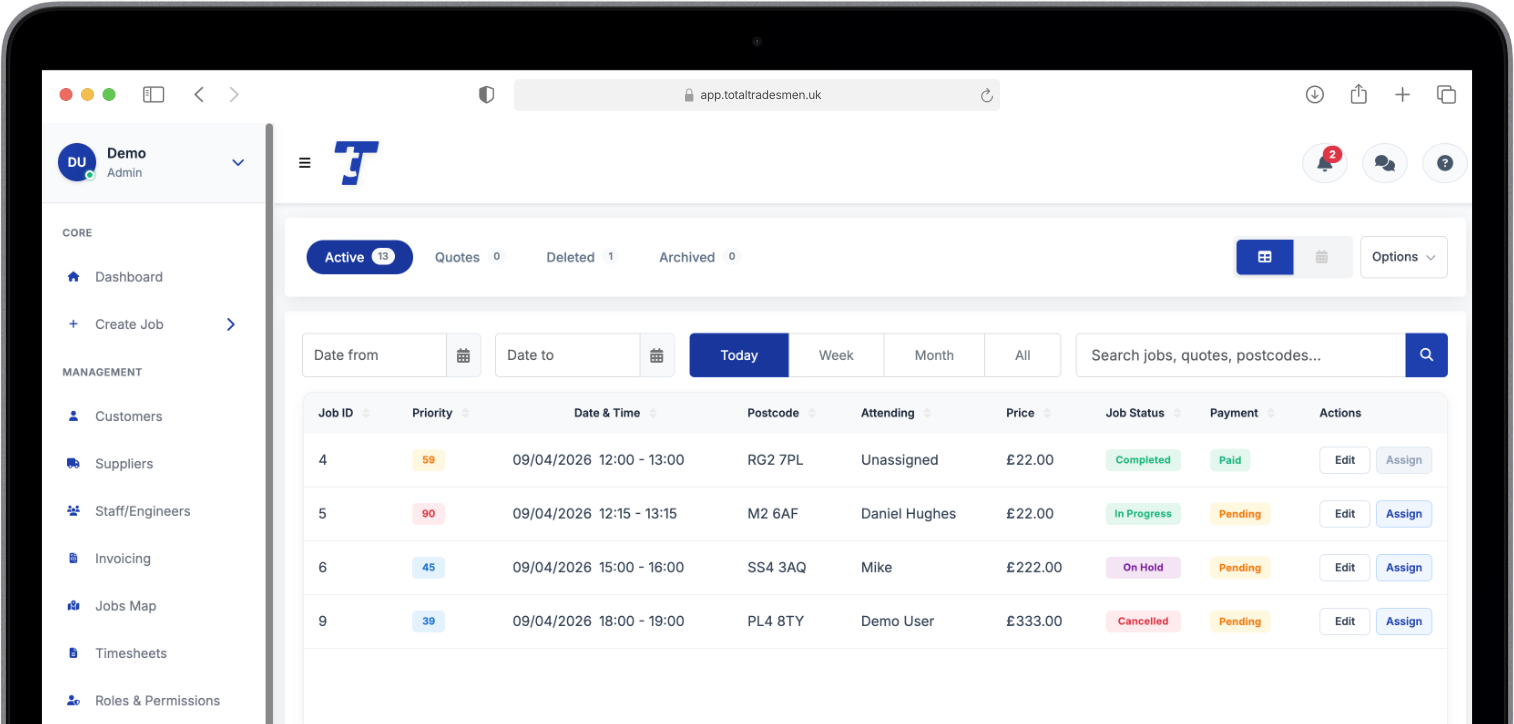Click the help question mark icon
Image resolution: width=1514 pixels, height=724 pixels.
click(1444, 163)
